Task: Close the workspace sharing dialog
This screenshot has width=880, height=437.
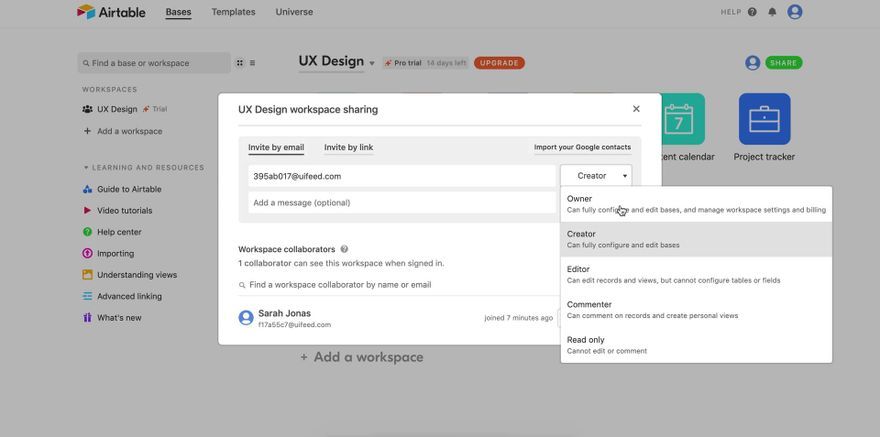Action: (636, 109)
